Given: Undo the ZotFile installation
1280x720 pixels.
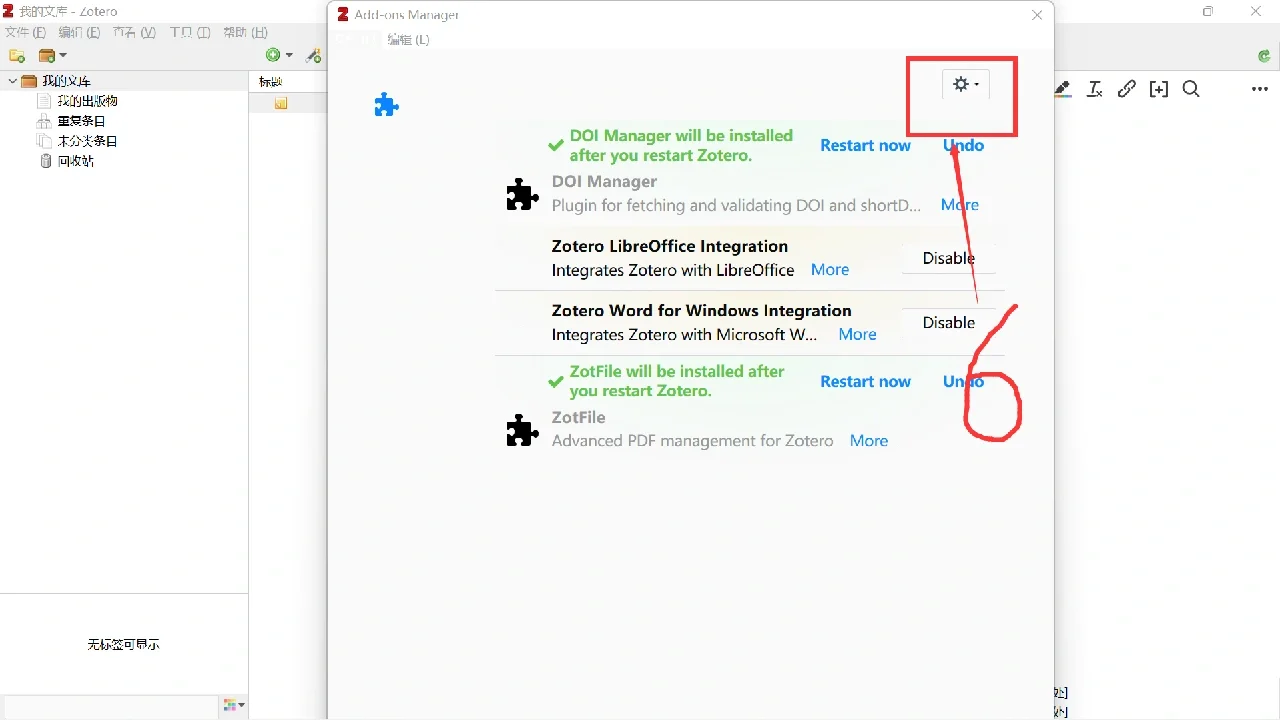Looking at the screenshot, I should 963,381.
